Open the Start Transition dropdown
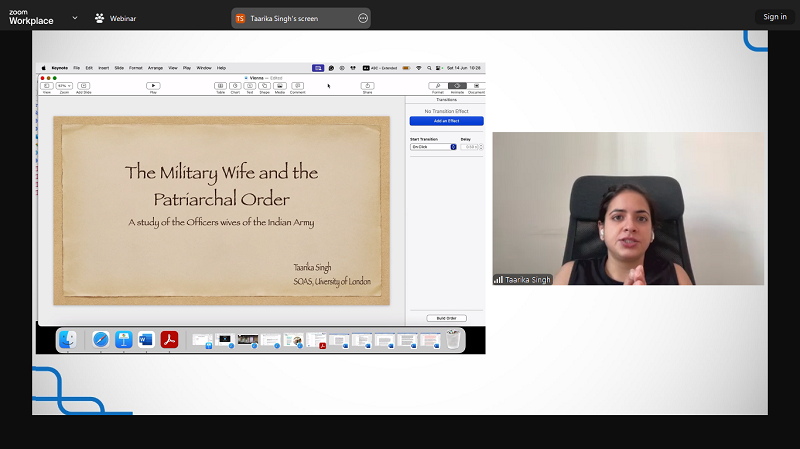 pos(433,147)
